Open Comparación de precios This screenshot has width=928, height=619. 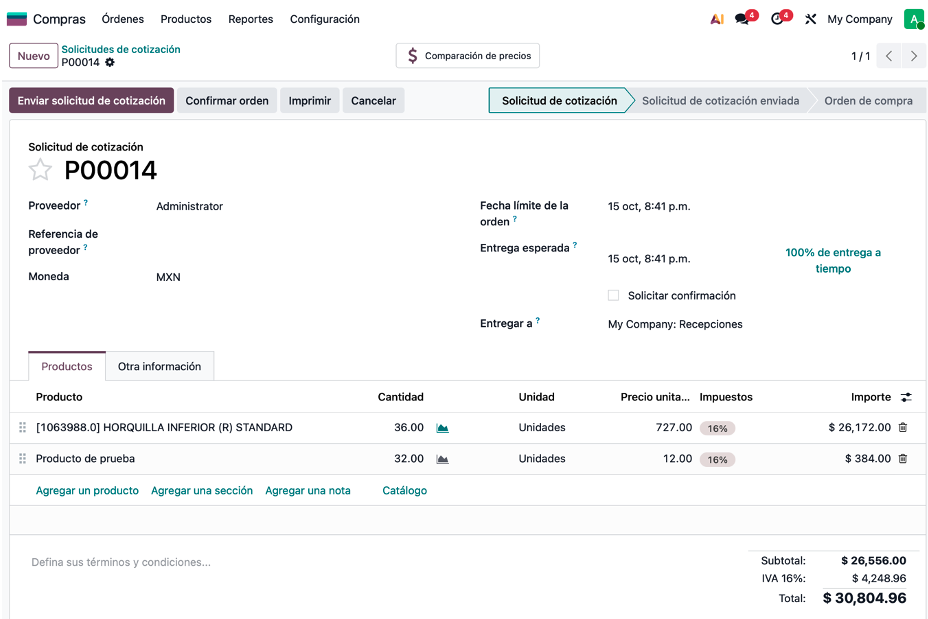468,56
